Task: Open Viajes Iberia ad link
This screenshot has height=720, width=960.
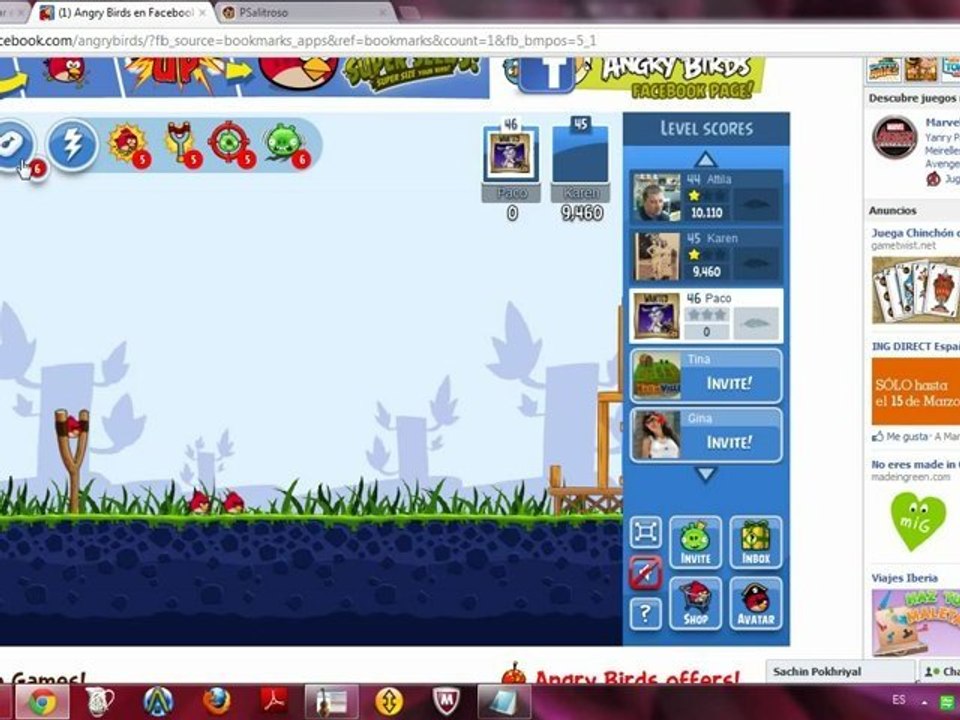Action: pyautogui.click(x=904, y=578)
